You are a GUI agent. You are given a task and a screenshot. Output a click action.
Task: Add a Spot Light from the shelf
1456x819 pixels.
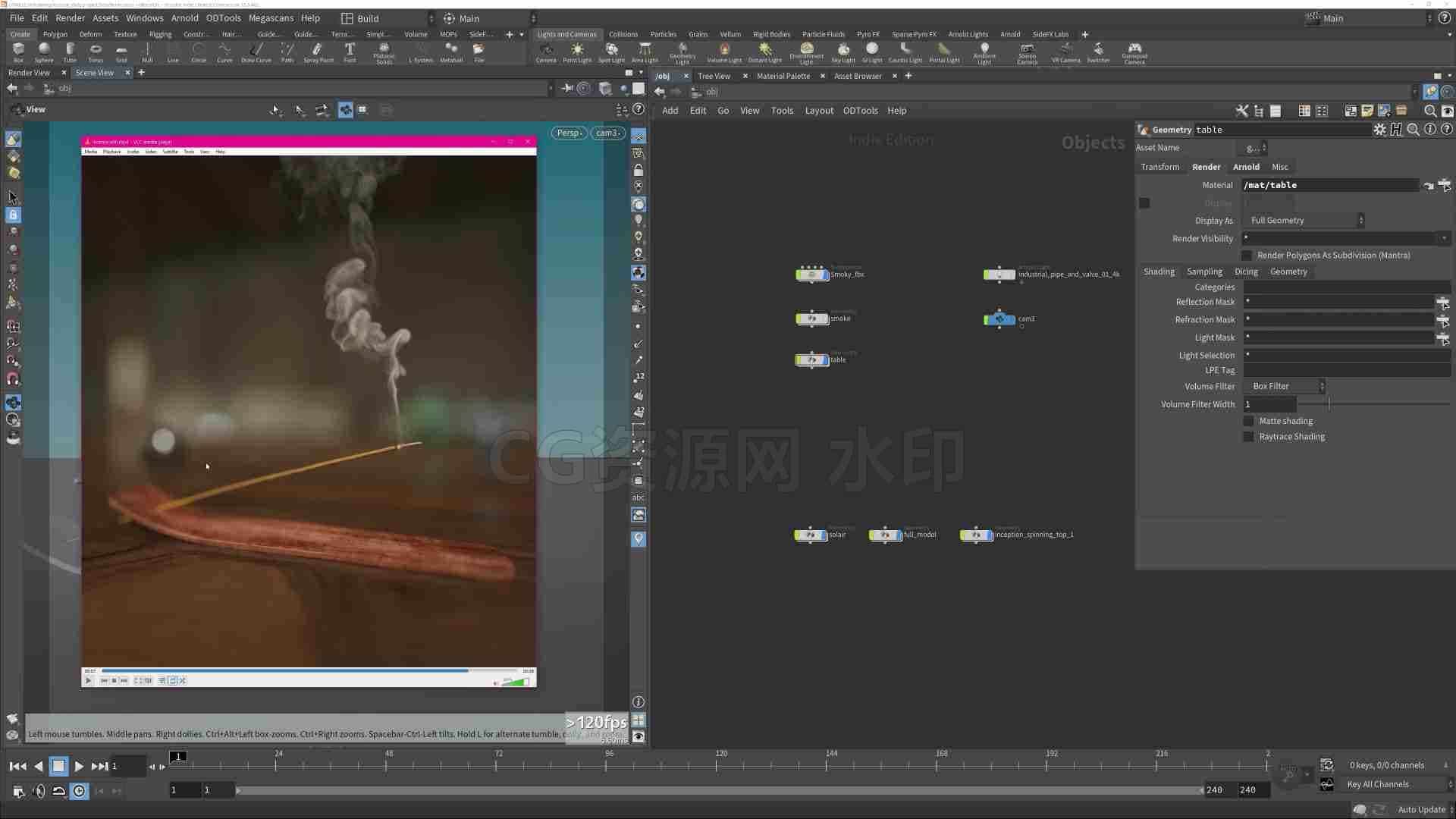tap(611, 52)
